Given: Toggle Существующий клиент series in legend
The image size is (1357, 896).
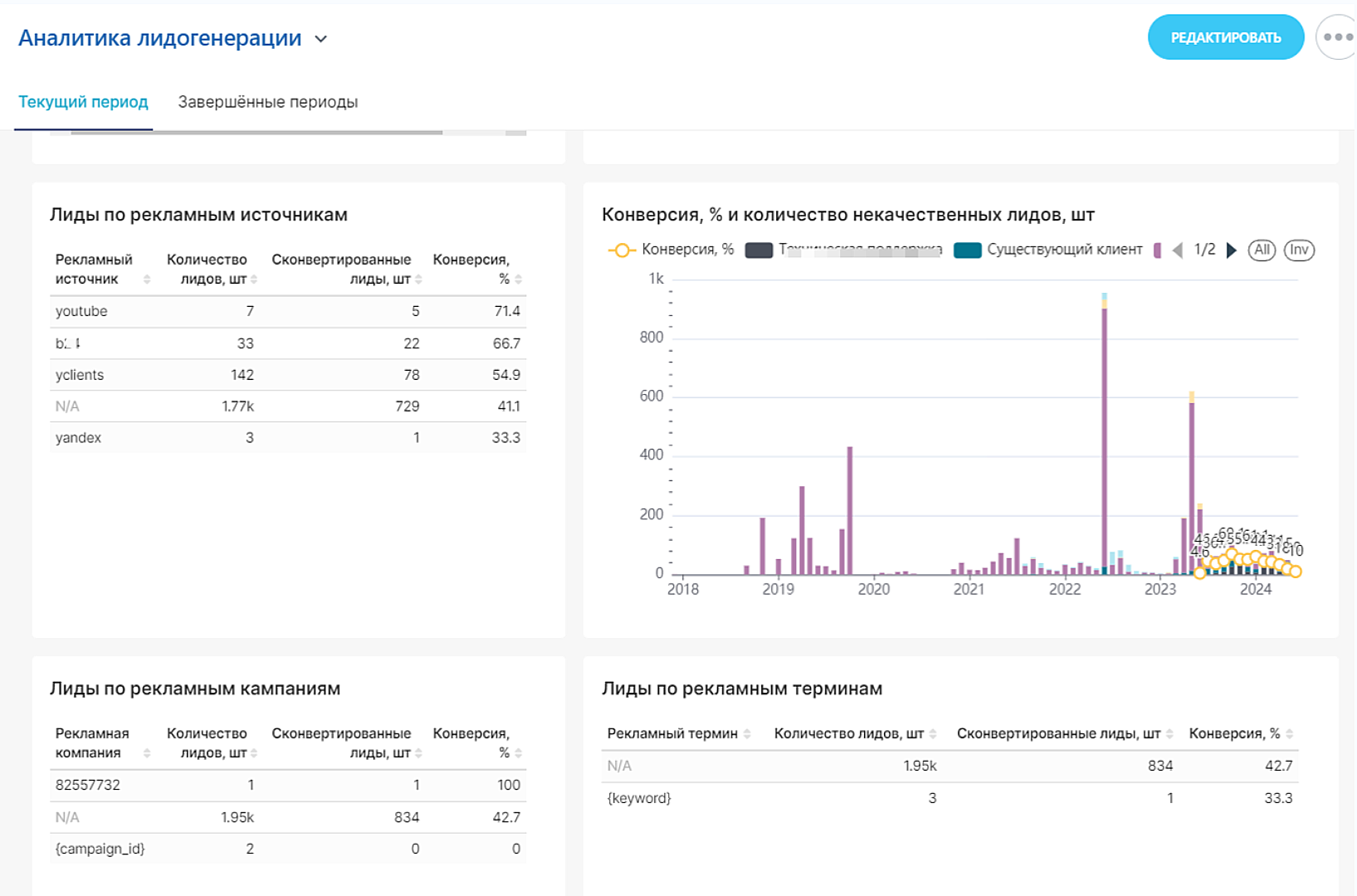Looking at the screenshot, I should click(x=1048, y=250).
